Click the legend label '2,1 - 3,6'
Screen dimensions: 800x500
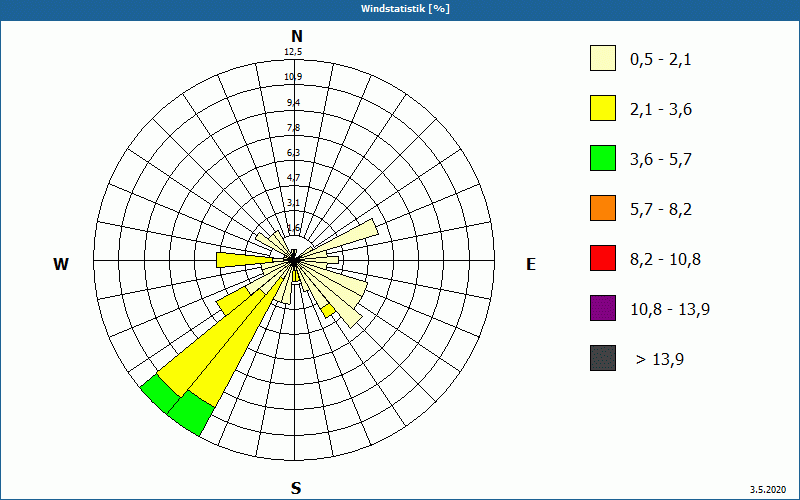661,110
